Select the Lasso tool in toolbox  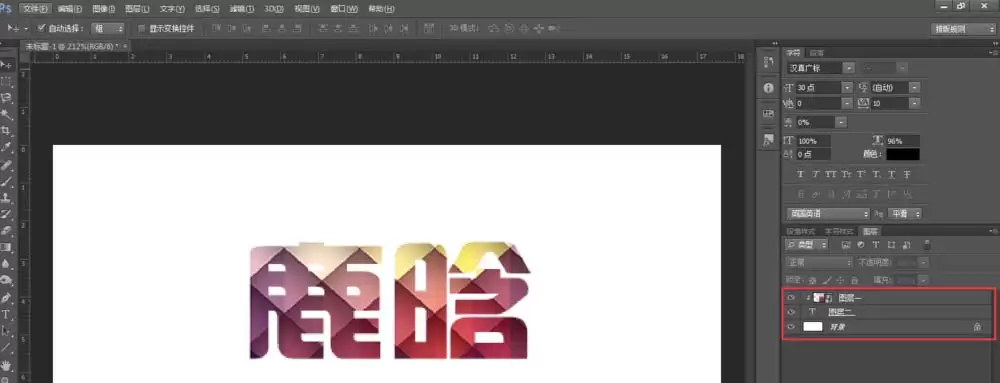pyautogui.click(x=6, y=98)
